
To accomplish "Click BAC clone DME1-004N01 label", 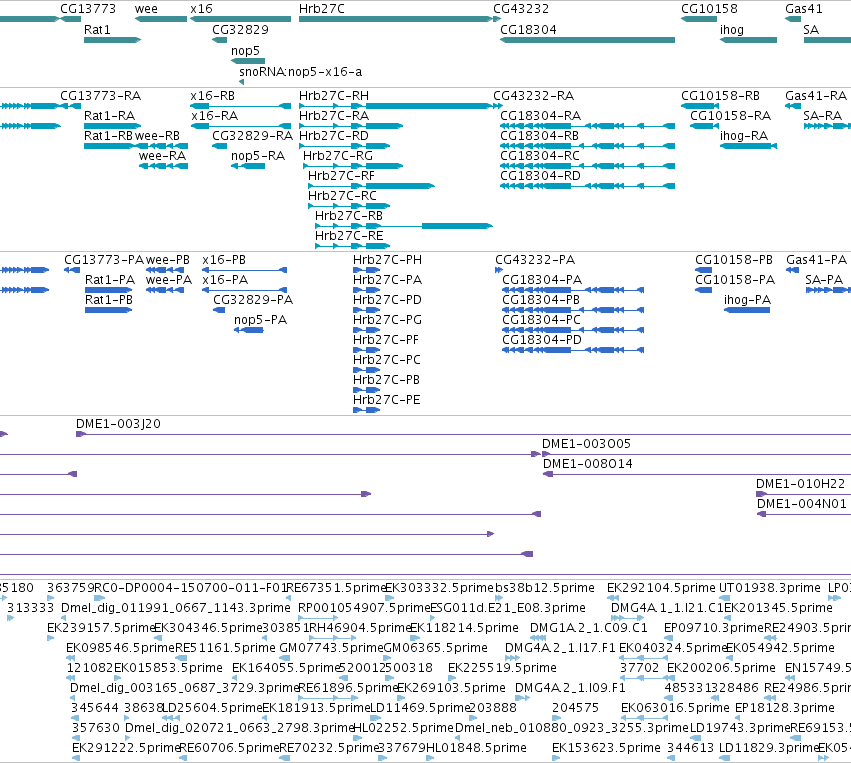I will [x=802, y=504].
